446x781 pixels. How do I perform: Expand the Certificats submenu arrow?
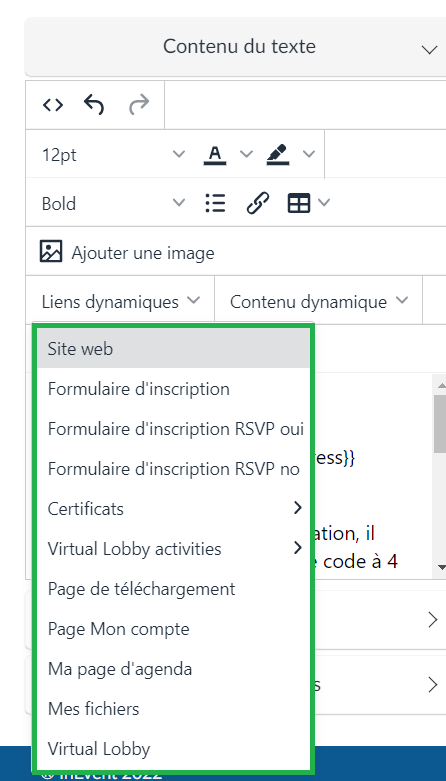coord(298,508)
